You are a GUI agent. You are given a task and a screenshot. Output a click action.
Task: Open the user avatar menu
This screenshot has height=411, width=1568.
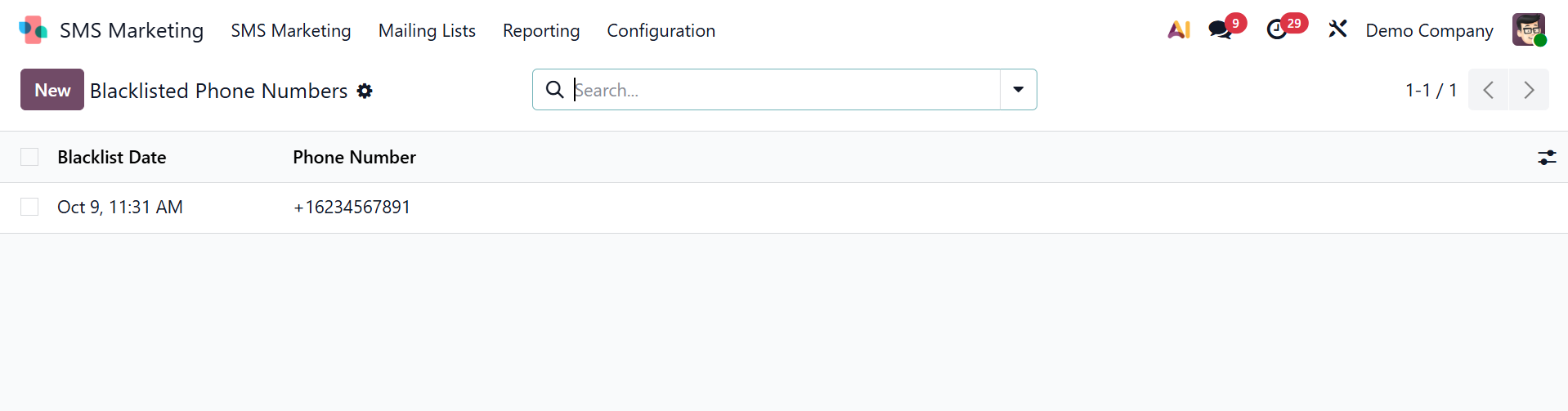coord(1528,30)
